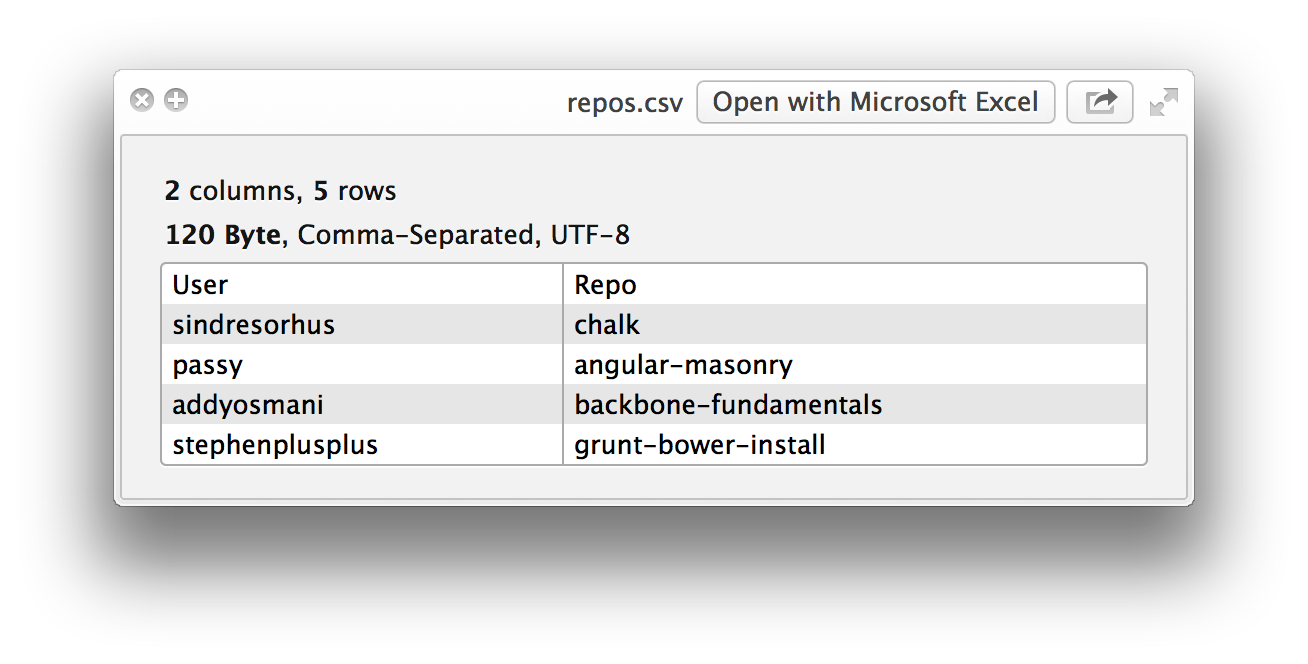Select the User column header
Image resolution: width=1308 pixels, height=664 pixels.
pyautogui.click(x=200, y=285)
